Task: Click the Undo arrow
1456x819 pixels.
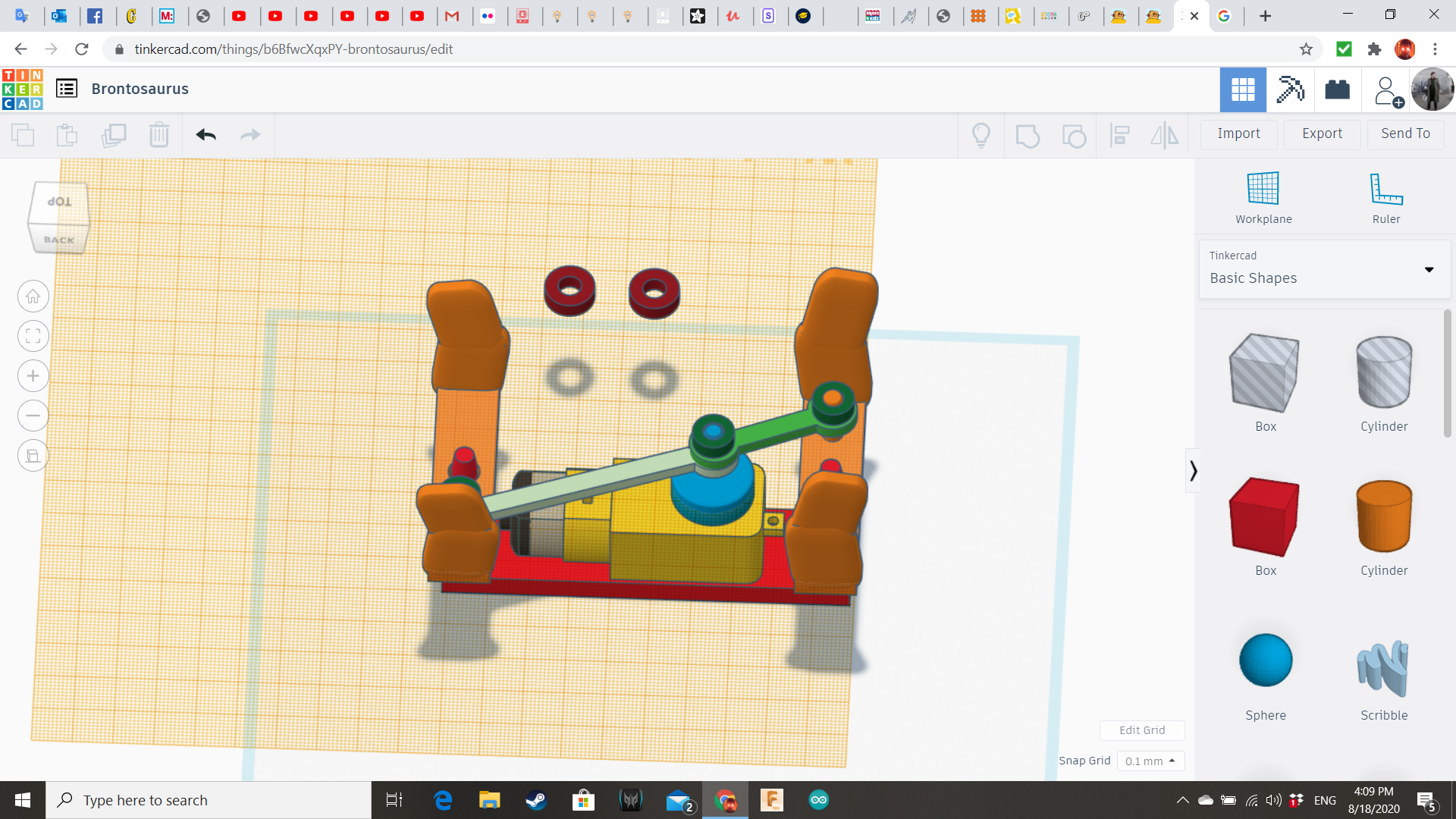Action: [x=206, y=135]
